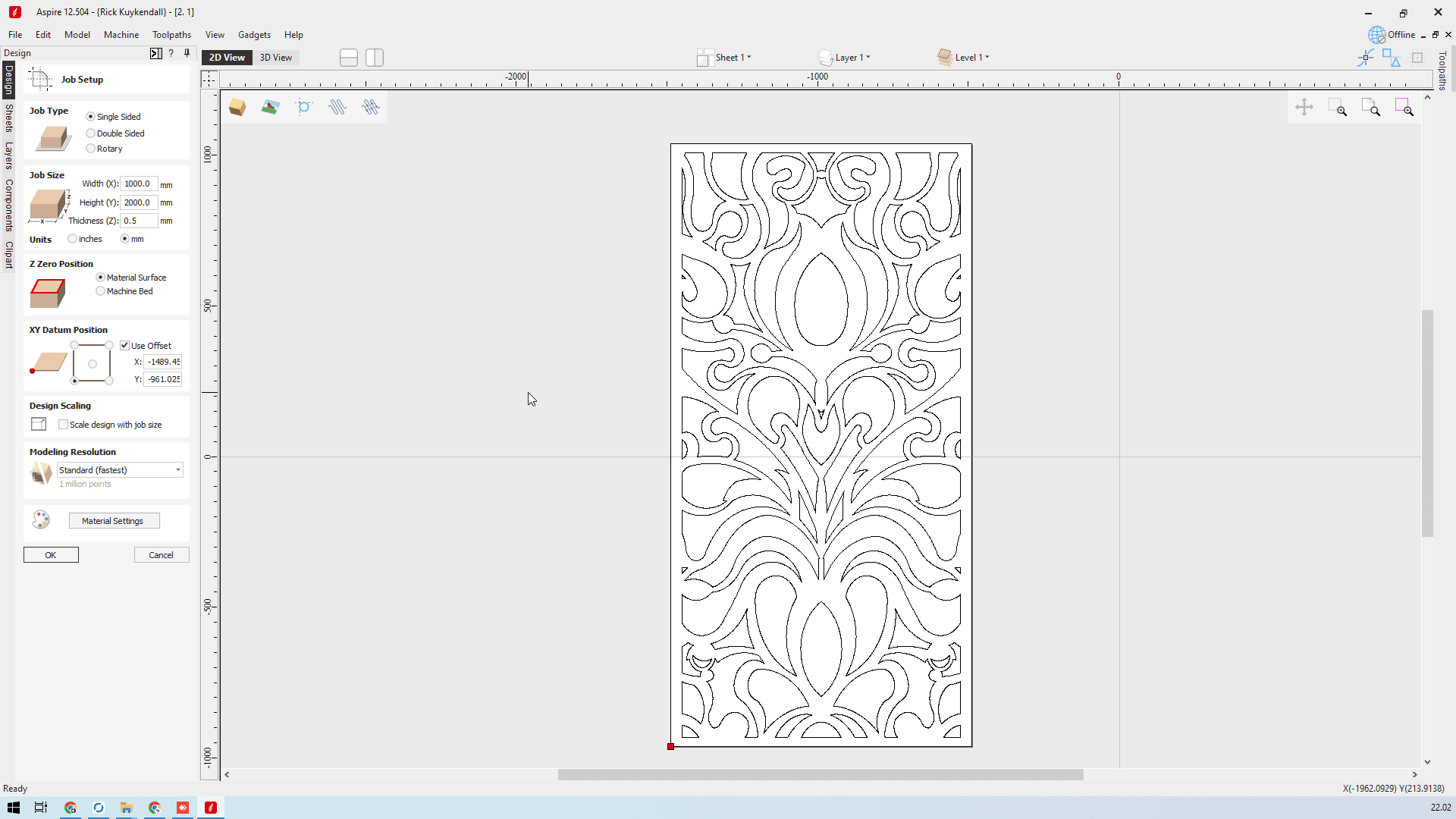
Task: Enable Scale design with job size
Action: click(x=64, y=425)
